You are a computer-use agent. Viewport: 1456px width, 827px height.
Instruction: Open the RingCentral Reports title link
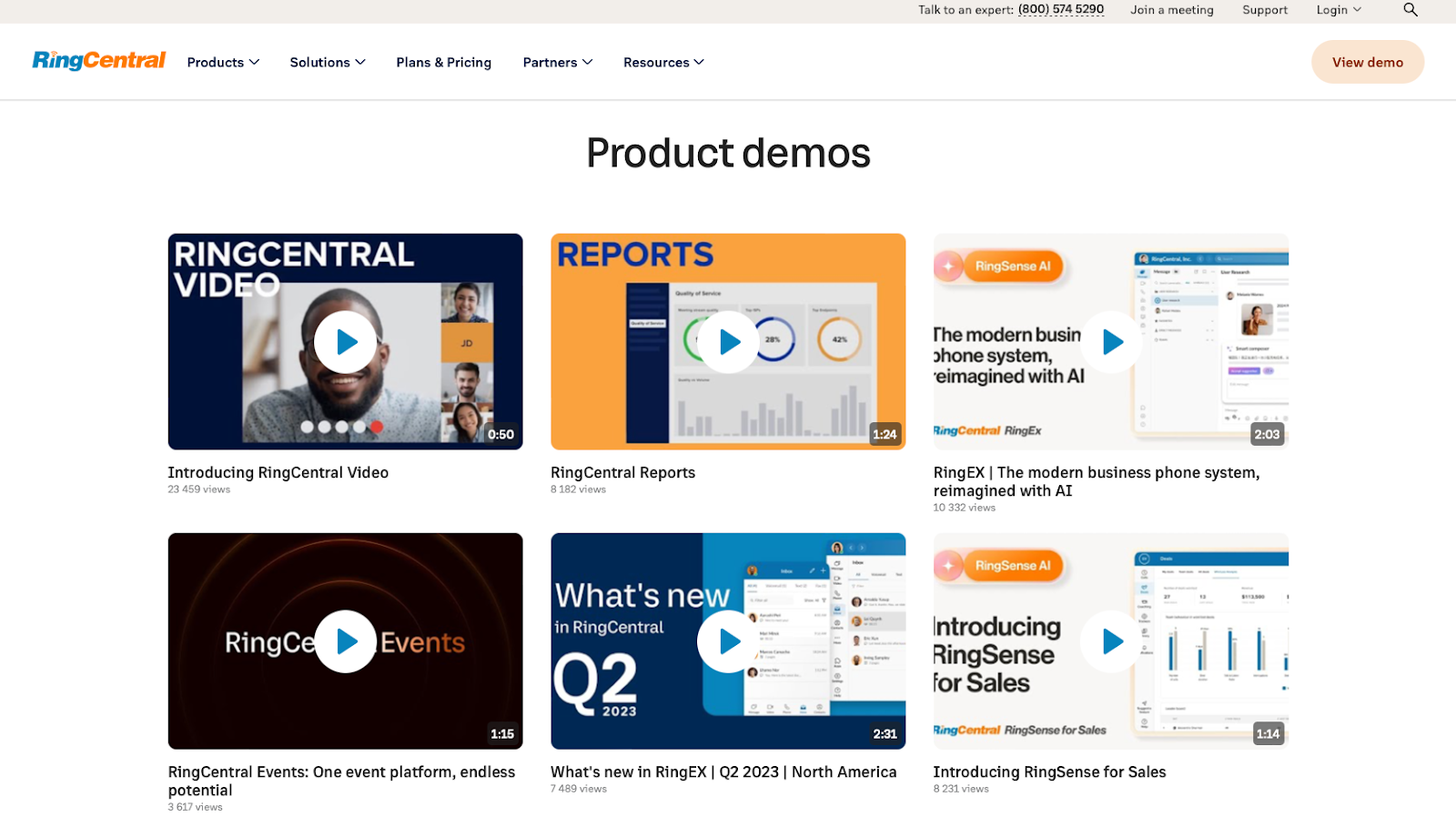[x=622, y=472]
